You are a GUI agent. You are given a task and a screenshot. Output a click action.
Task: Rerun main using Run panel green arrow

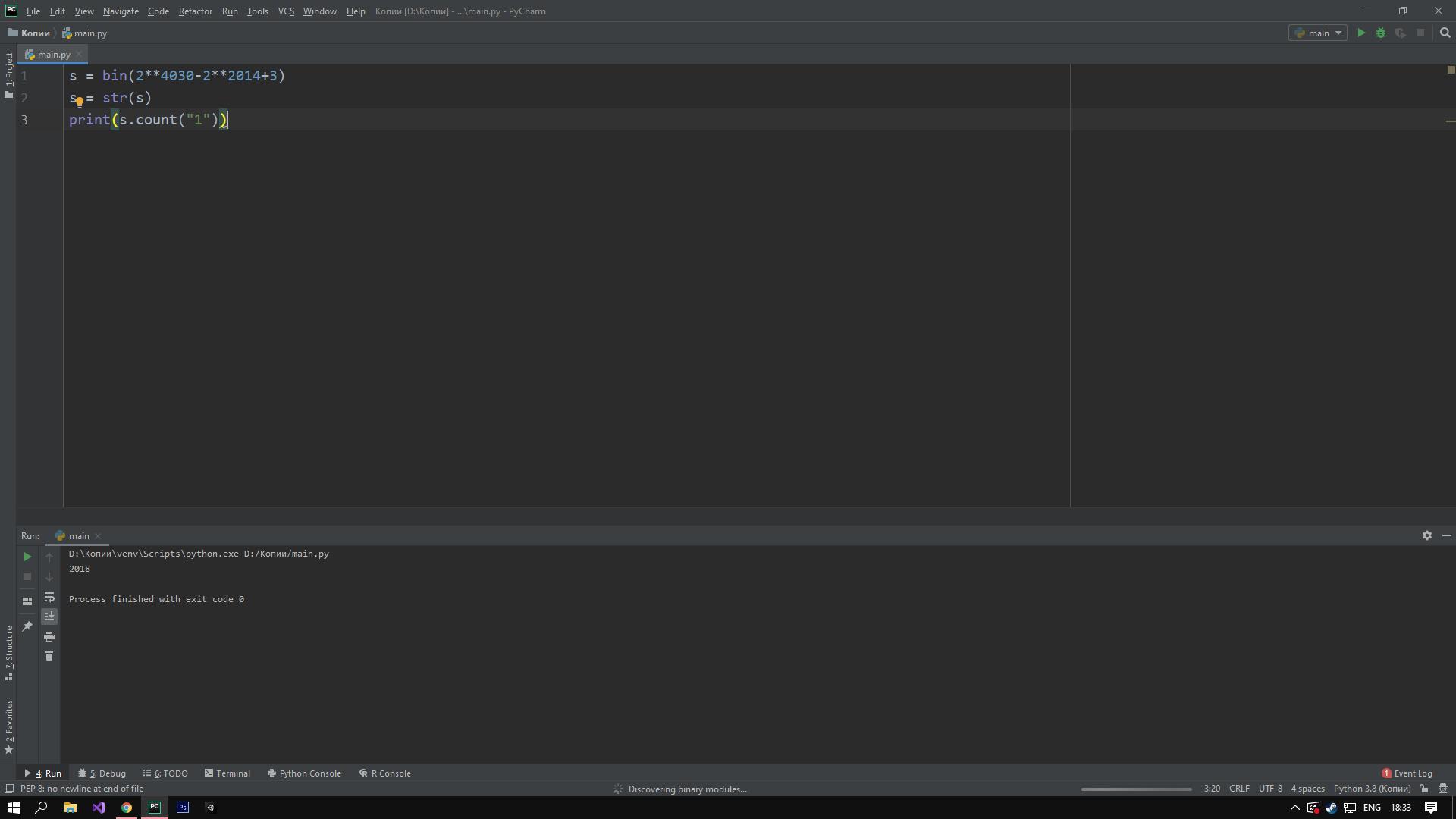(x=27, y=557)
